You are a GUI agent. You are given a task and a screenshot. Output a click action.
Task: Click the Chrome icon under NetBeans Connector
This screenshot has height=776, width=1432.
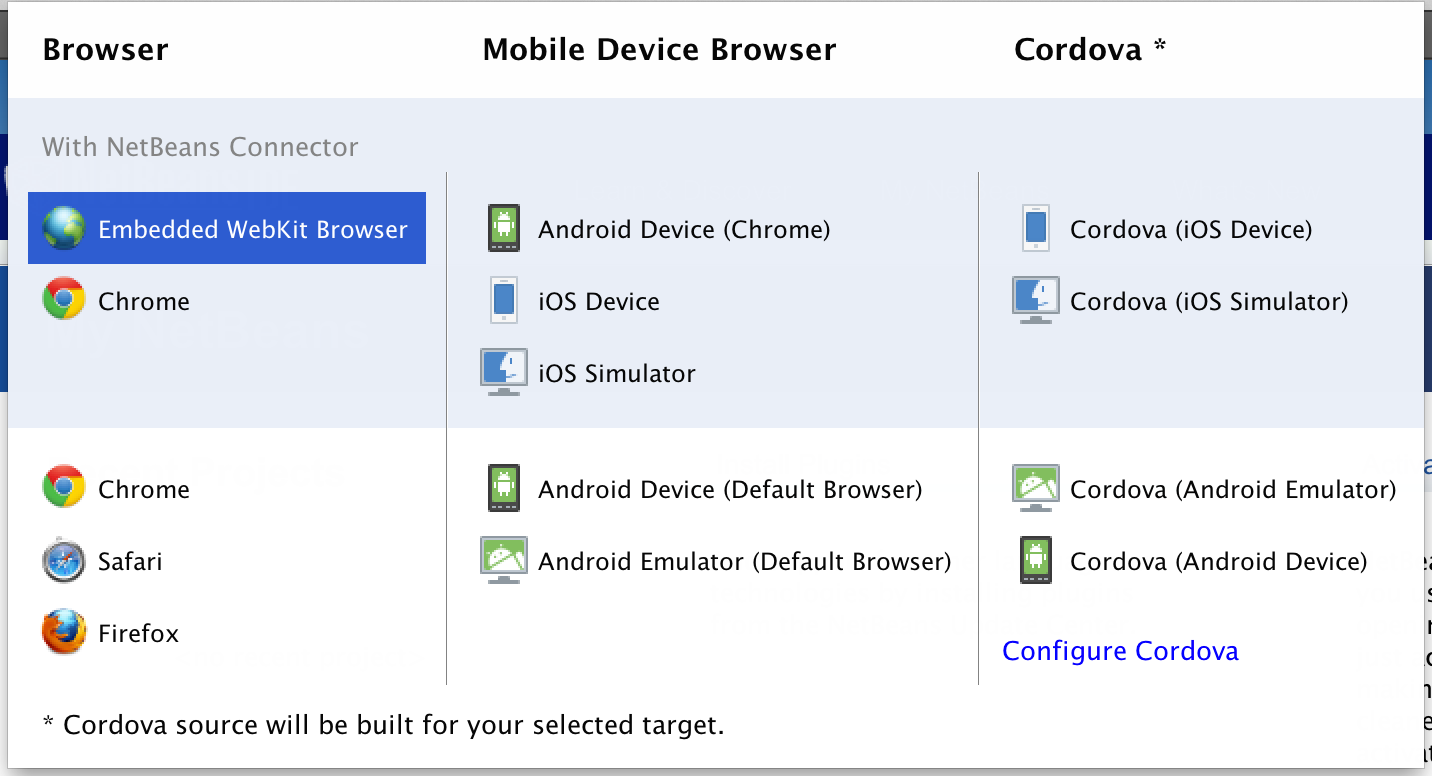pos(64,300)
